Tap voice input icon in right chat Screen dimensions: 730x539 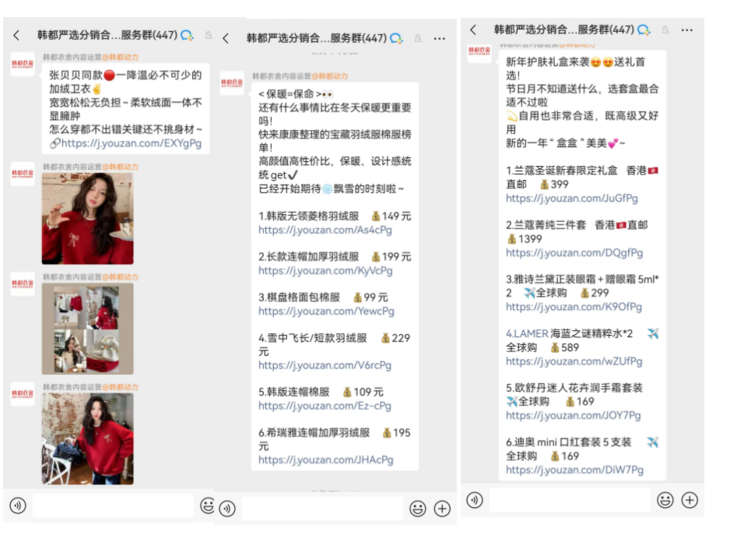[x=474, y=500]
